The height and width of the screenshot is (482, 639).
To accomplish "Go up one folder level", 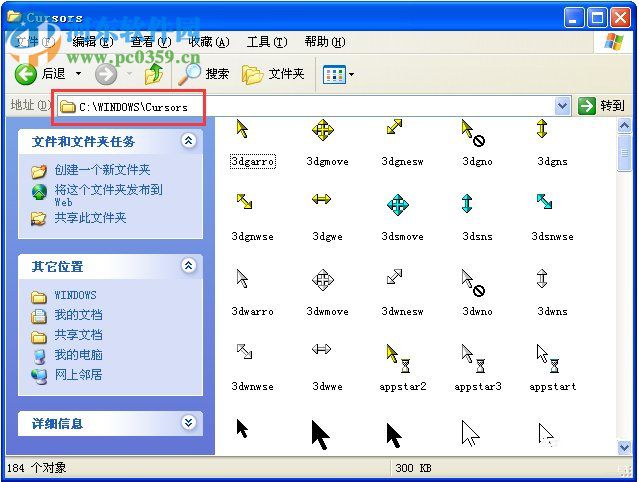I will (x=154, y=74).
